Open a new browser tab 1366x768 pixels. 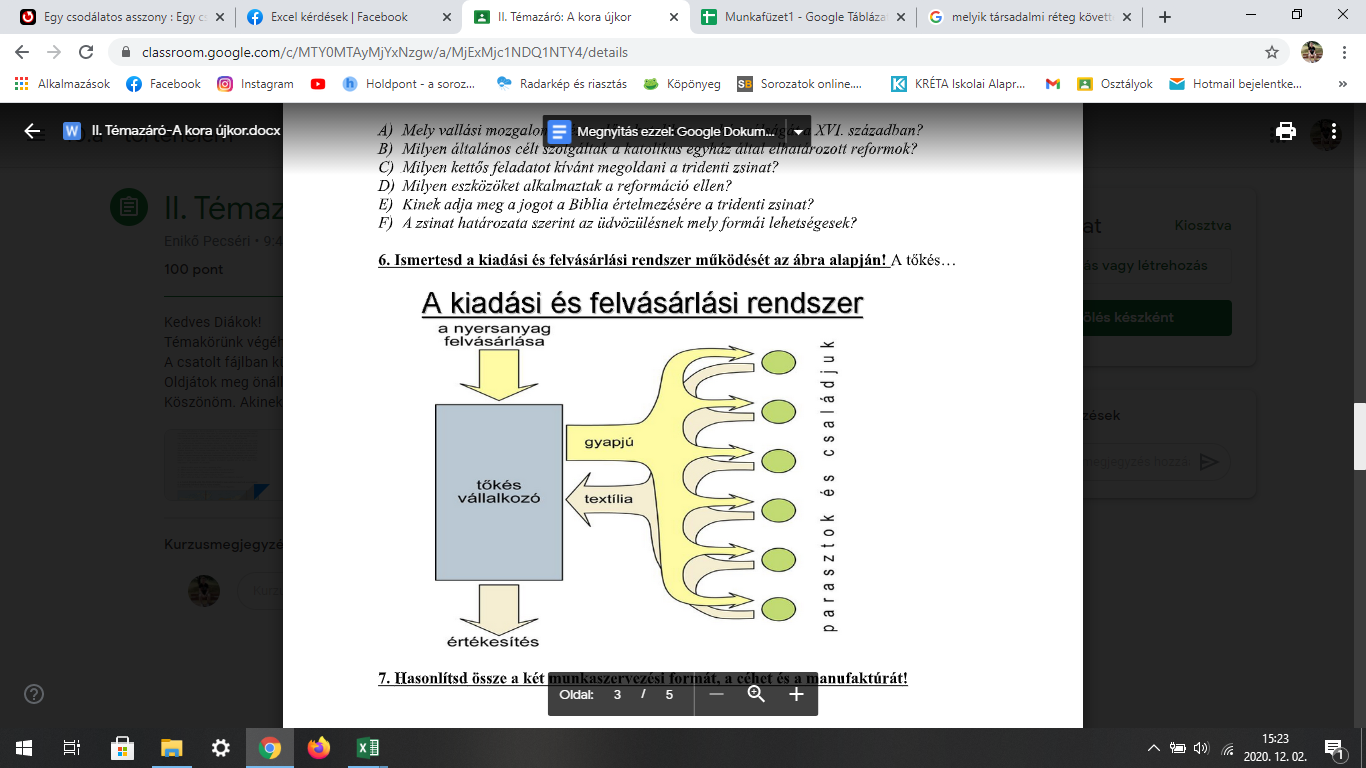tap(1164, 17)
